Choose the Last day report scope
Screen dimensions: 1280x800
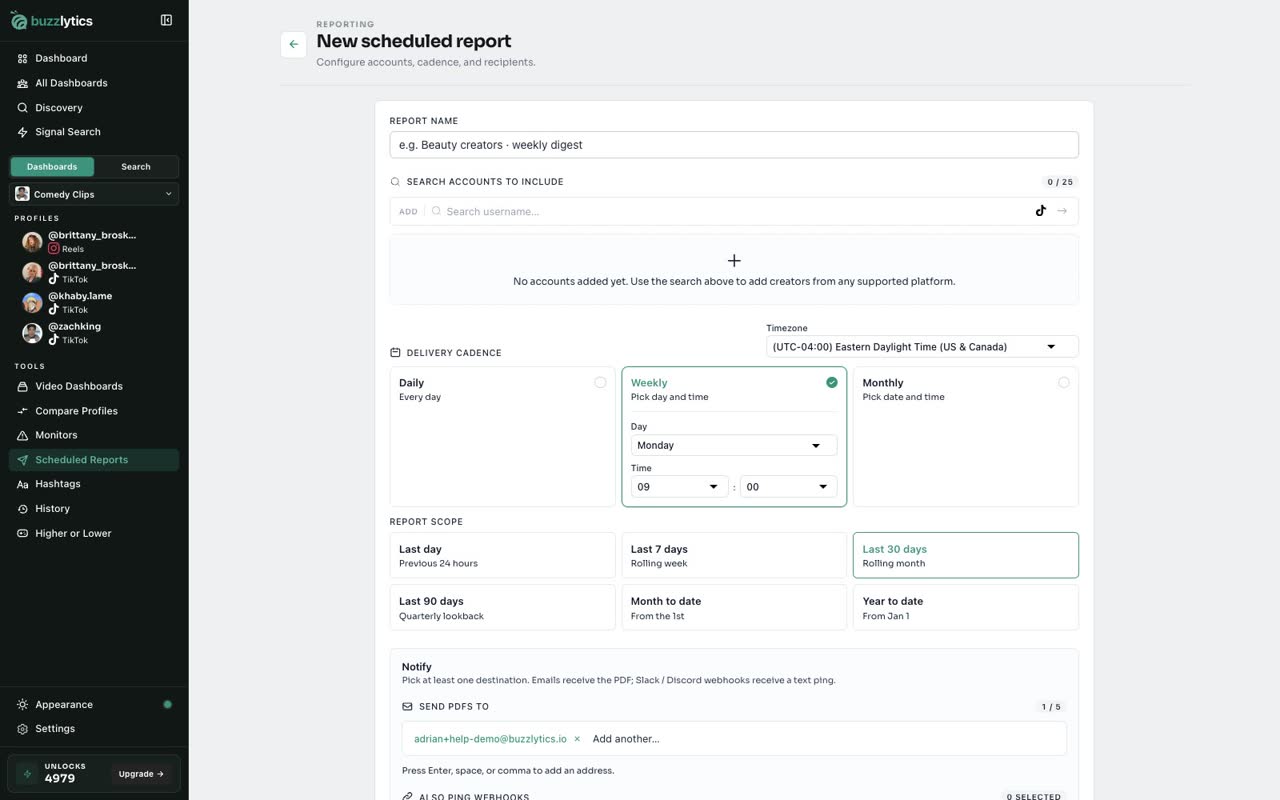click(x=503, y=555)
